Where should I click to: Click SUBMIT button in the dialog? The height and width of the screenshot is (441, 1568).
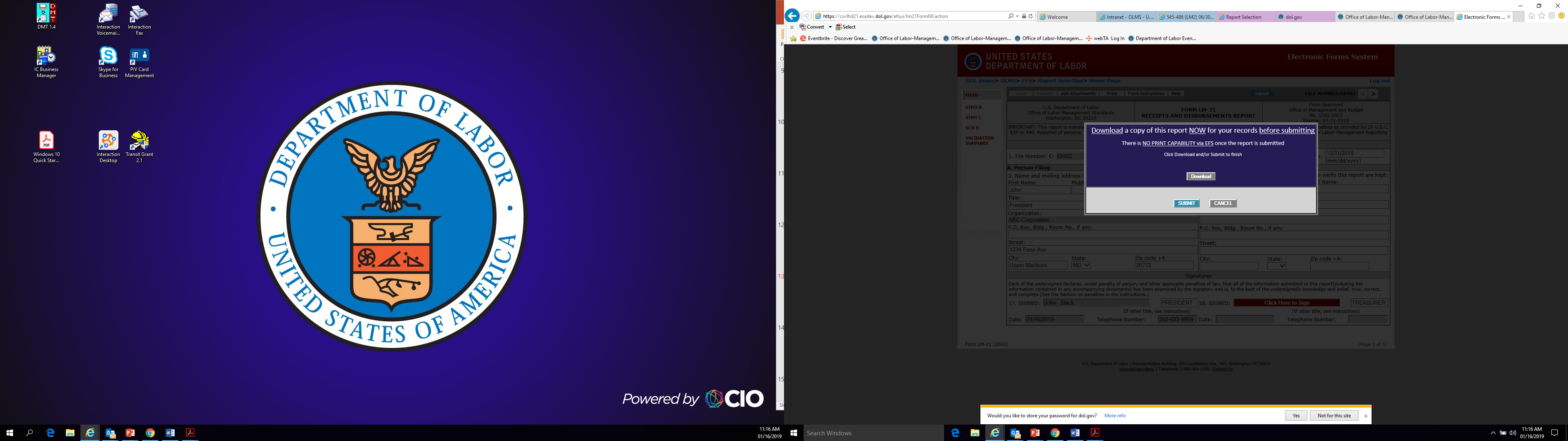point(1186,203)
